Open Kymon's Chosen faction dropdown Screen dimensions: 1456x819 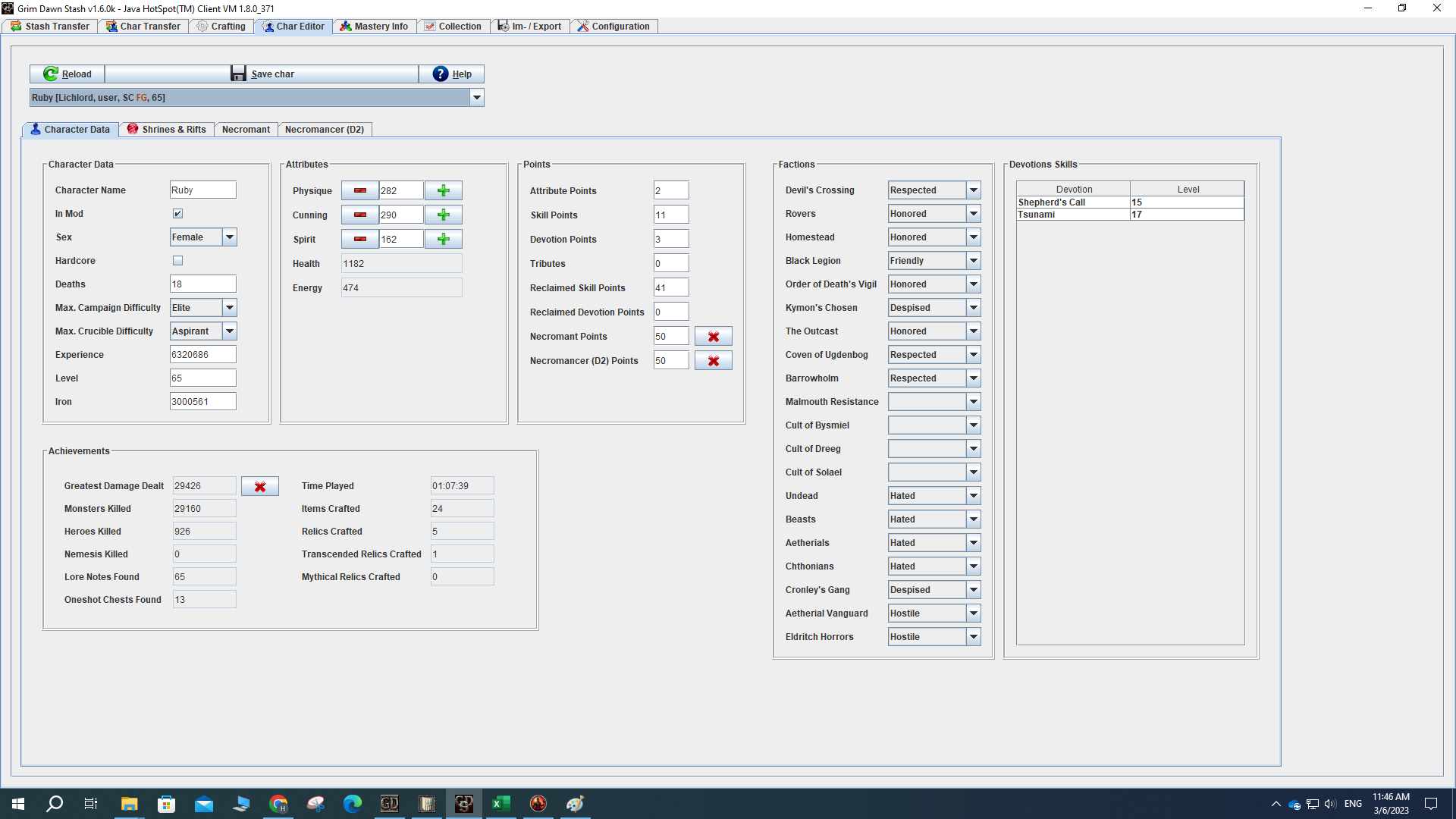coord(974,308)
